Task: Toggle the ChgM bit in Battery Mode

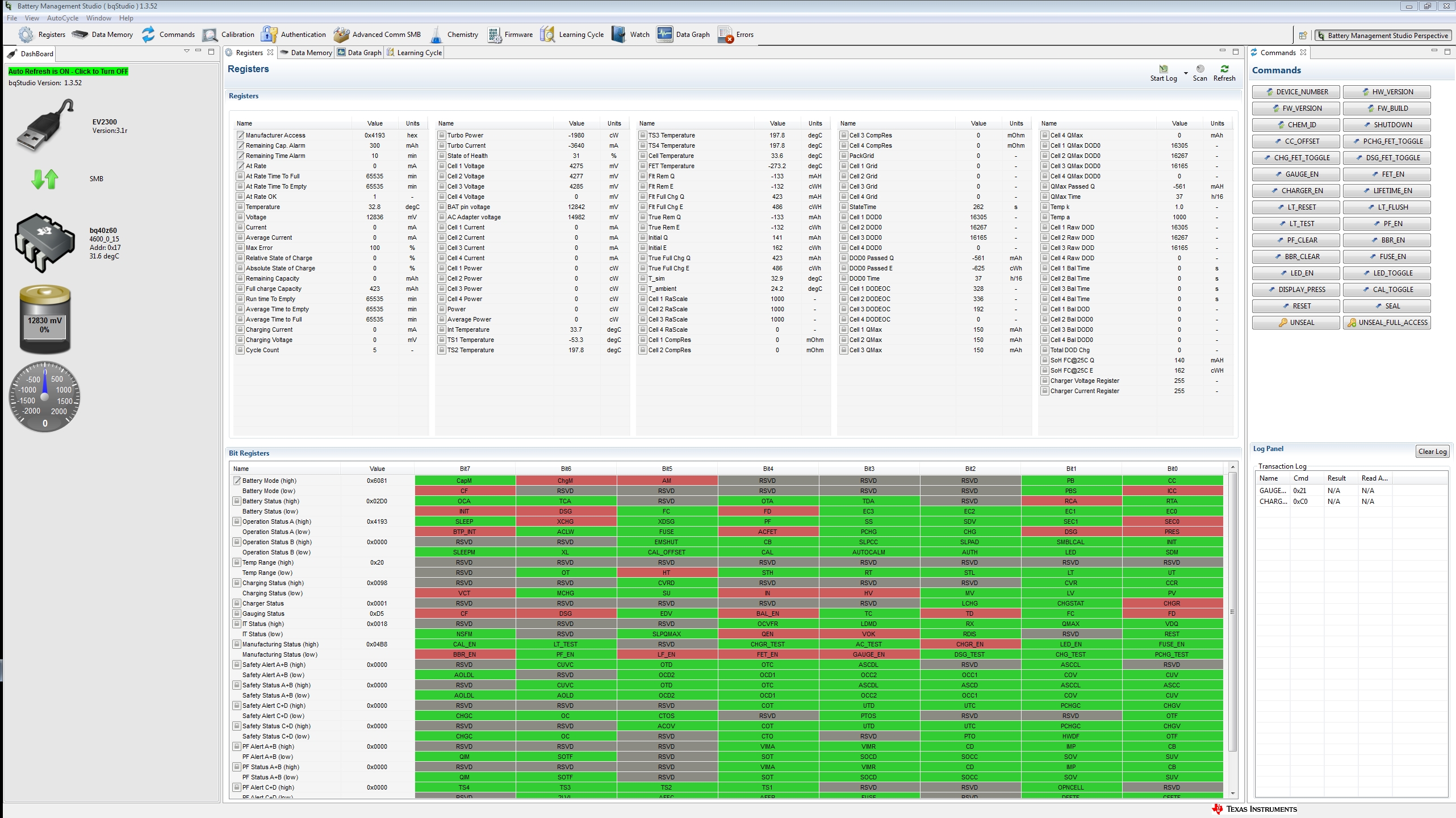Action: tap(566, 481)
